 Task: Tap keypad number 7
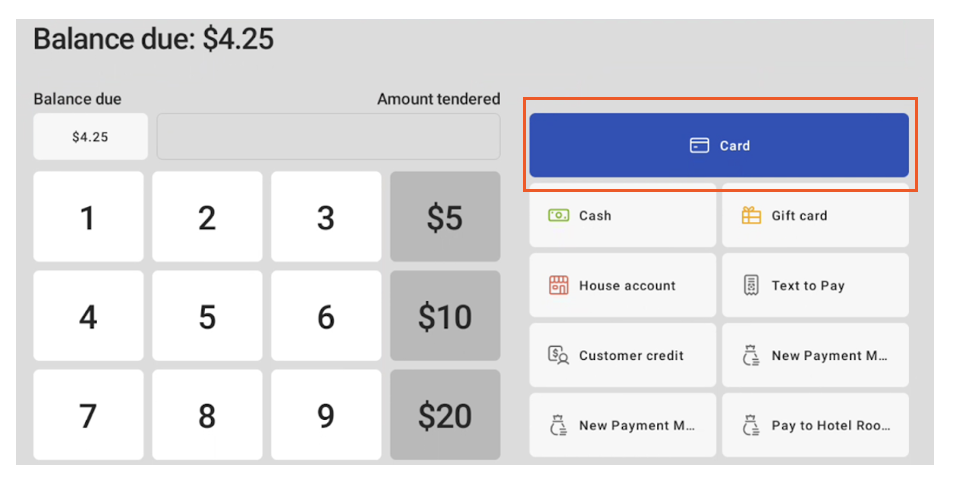(x=88, y=415)
